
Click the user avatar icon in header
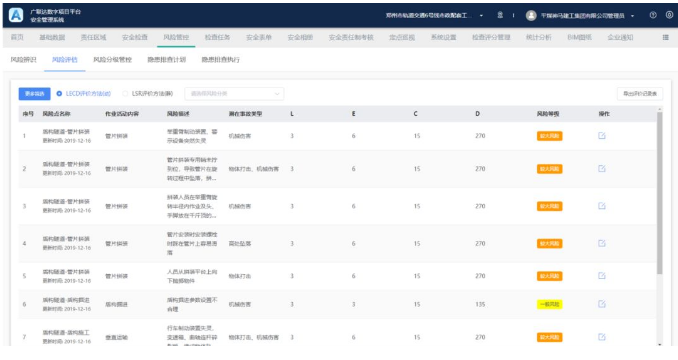point(531,16)
